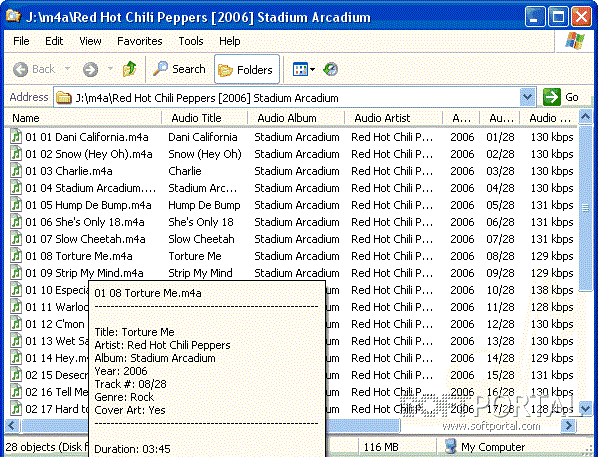598x457 pixels.
Task: Select music icon of 01 04 Stadium Arcadium file
Action: coord(16,188)
